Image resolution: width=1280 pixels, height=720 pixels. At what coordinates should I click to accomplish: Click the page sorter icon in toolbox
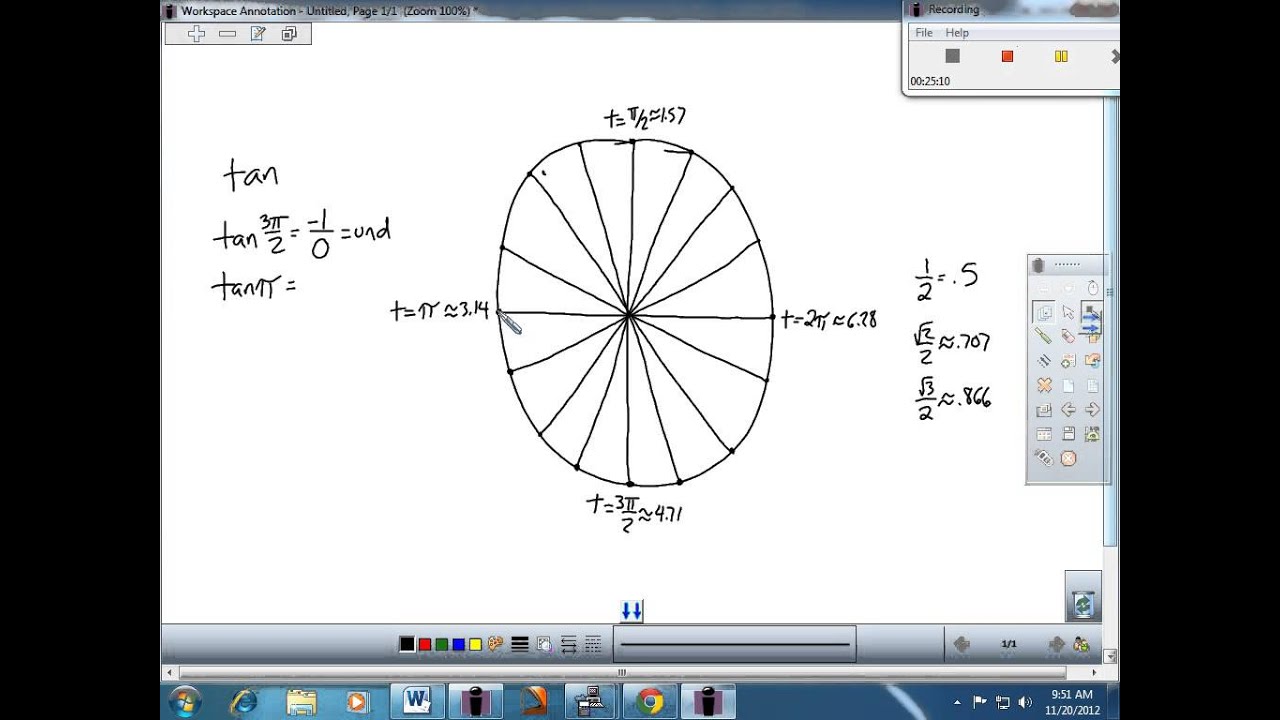[1043, 434]
